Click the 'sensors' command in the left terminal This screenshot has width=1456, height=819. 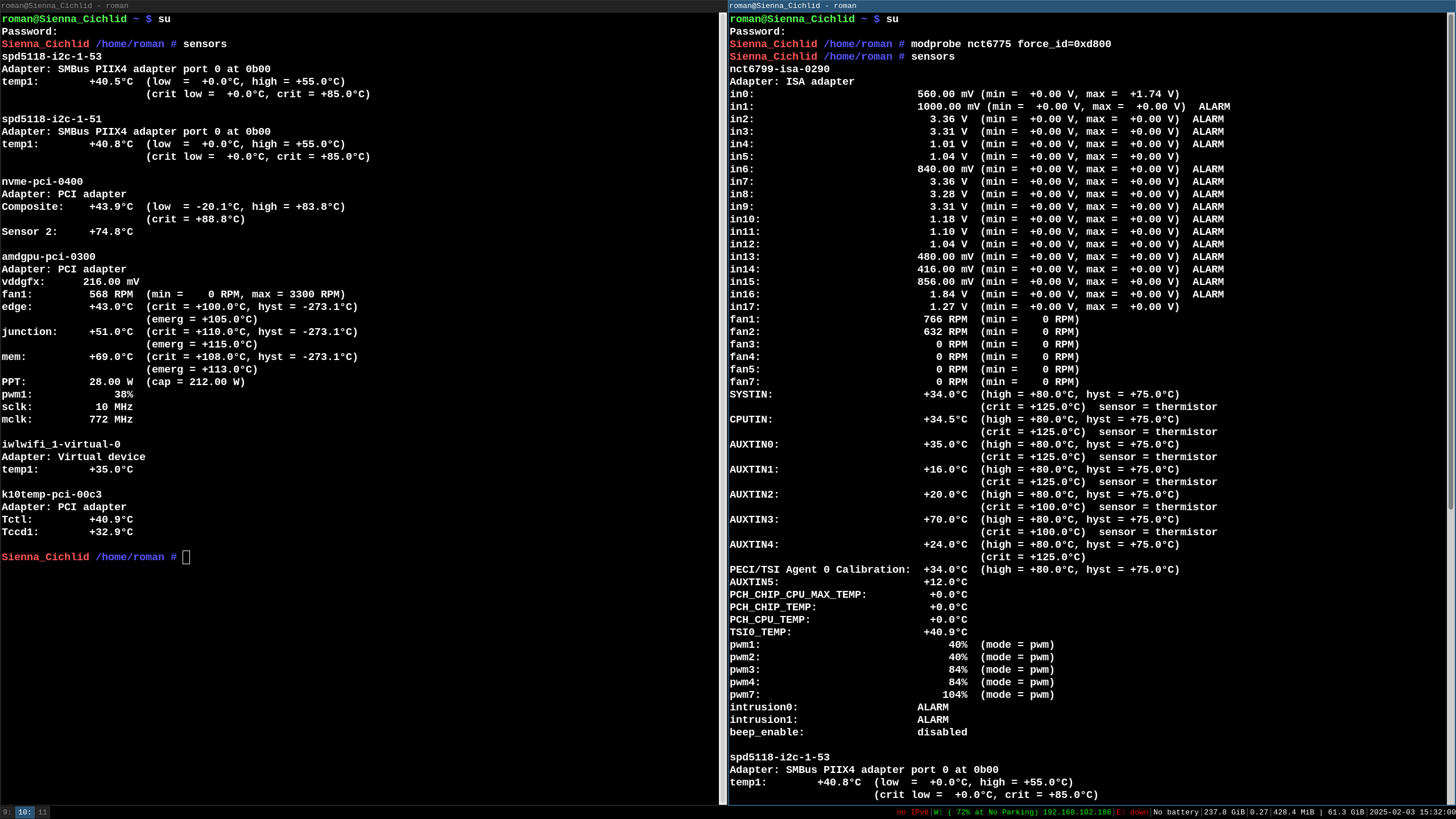pyautogui.click(x=205, y=44)
